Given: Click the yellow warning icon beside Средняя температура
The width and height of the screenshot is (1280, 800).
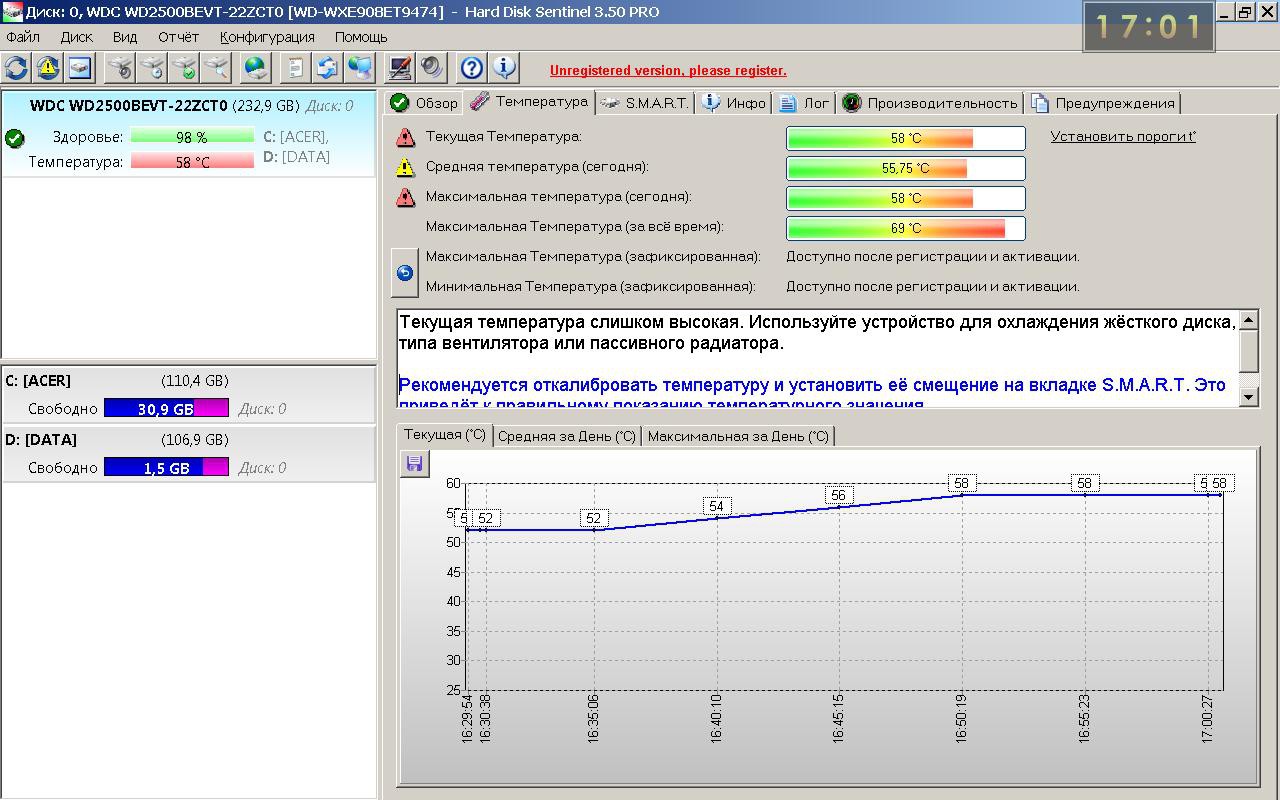Looking at the screenshot, I should click(405, 167).
